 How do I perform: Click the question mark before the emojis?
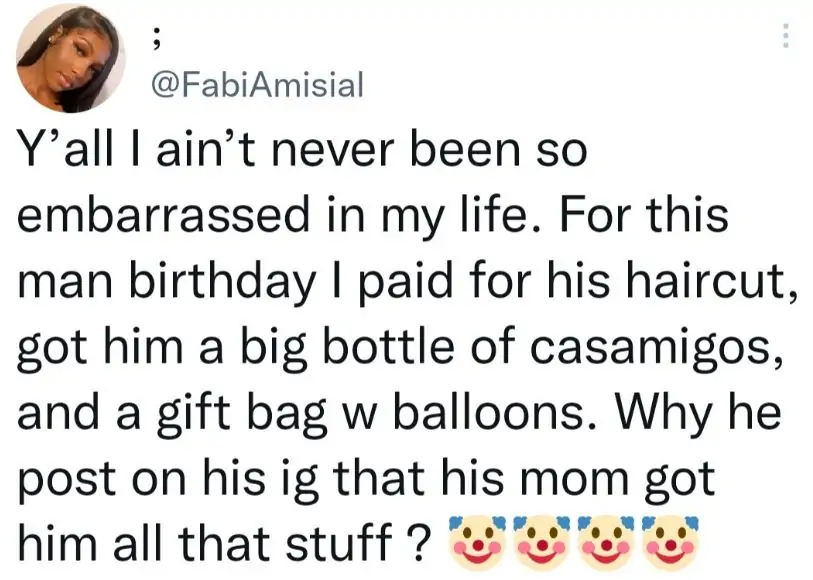click(423, 543)
